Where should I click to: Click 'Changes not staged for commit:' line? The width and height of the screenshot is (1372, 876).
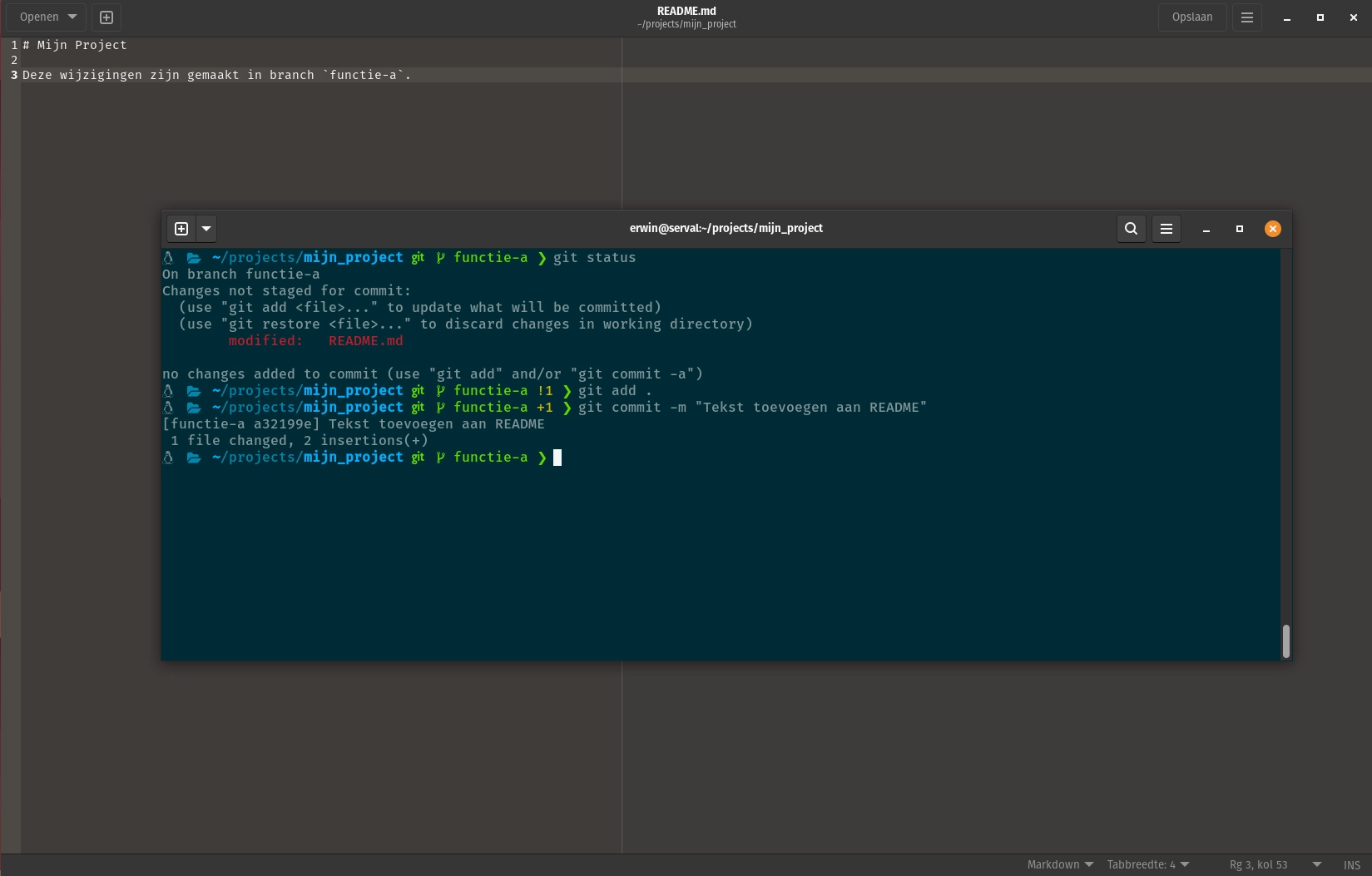point(287,291)
